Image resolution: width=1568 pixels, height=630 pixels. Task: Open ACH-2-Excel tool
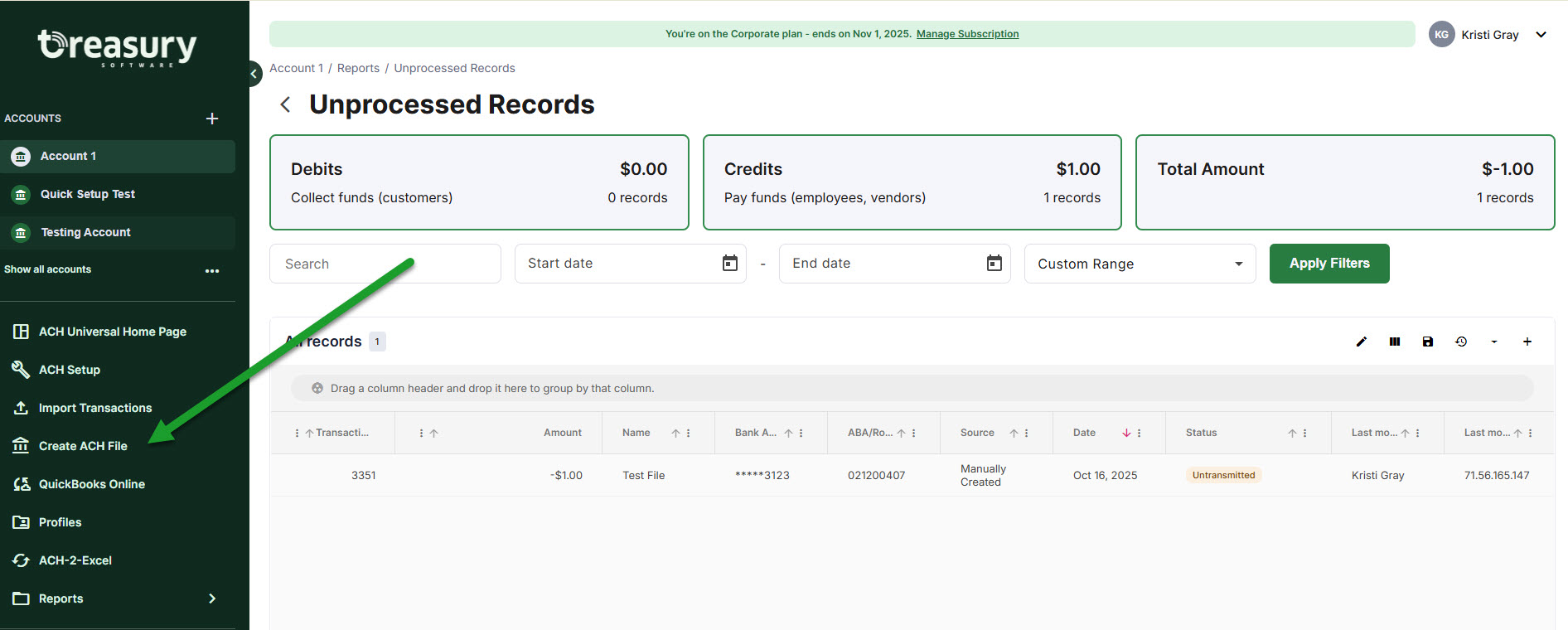[75, 560]
